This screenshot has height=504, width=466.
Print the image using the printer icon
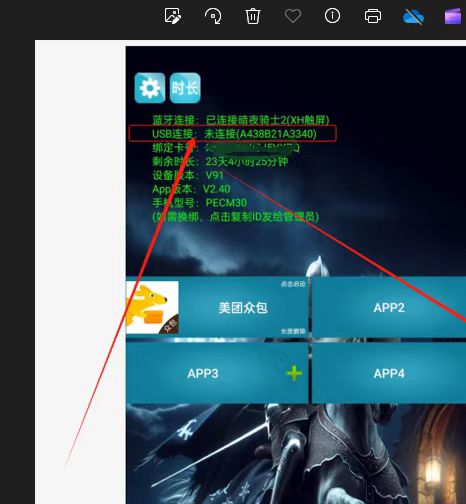click(373, 16)
